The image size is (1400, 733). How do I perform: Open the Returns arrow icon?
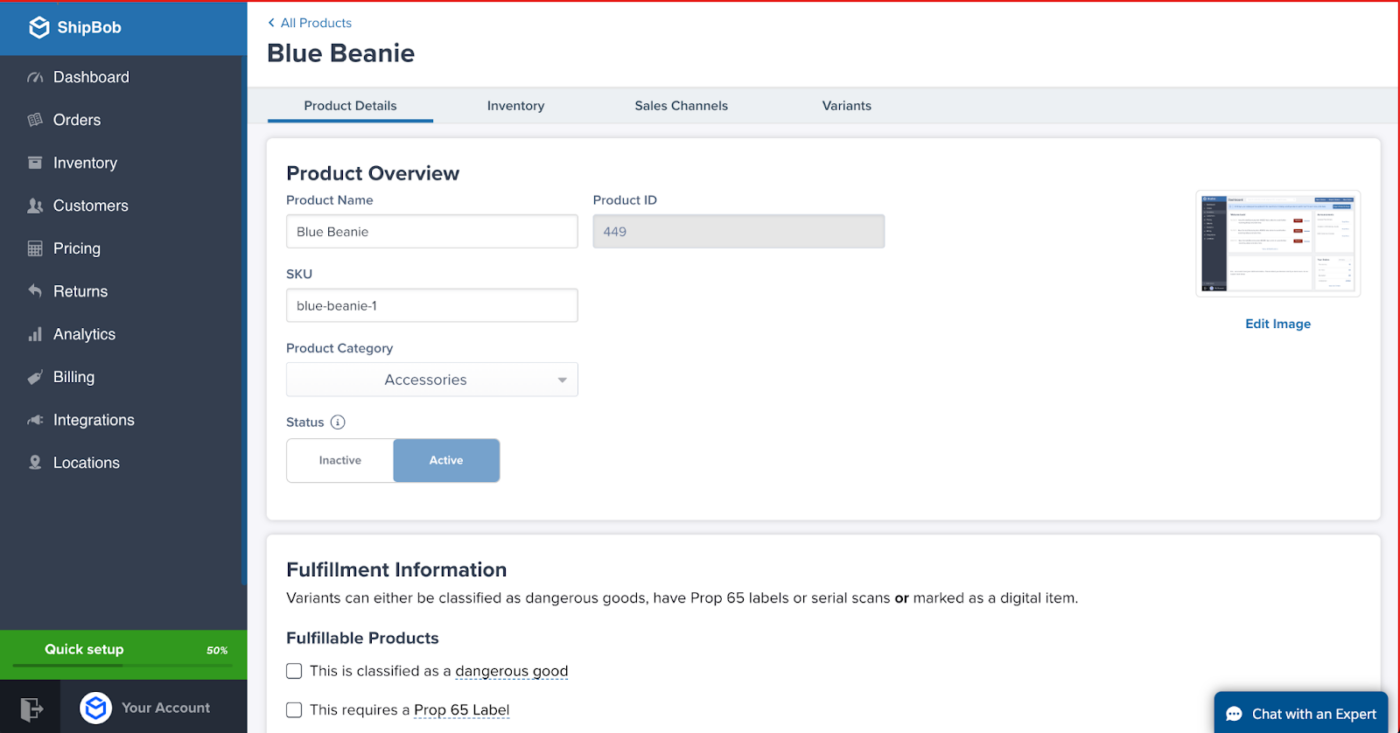pyautogui.click(x=35, y=291)
